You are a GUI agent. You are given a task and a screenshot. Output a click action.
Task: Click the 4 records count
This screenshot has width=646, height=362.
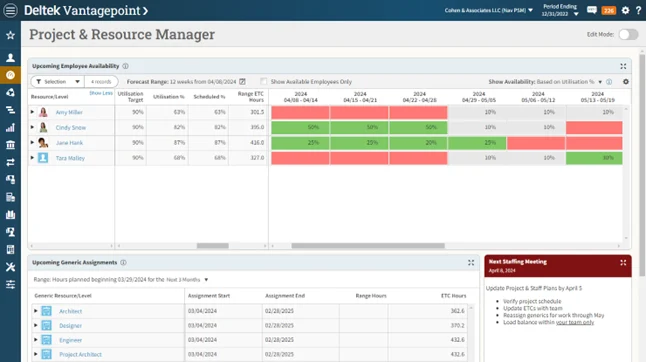101,82
